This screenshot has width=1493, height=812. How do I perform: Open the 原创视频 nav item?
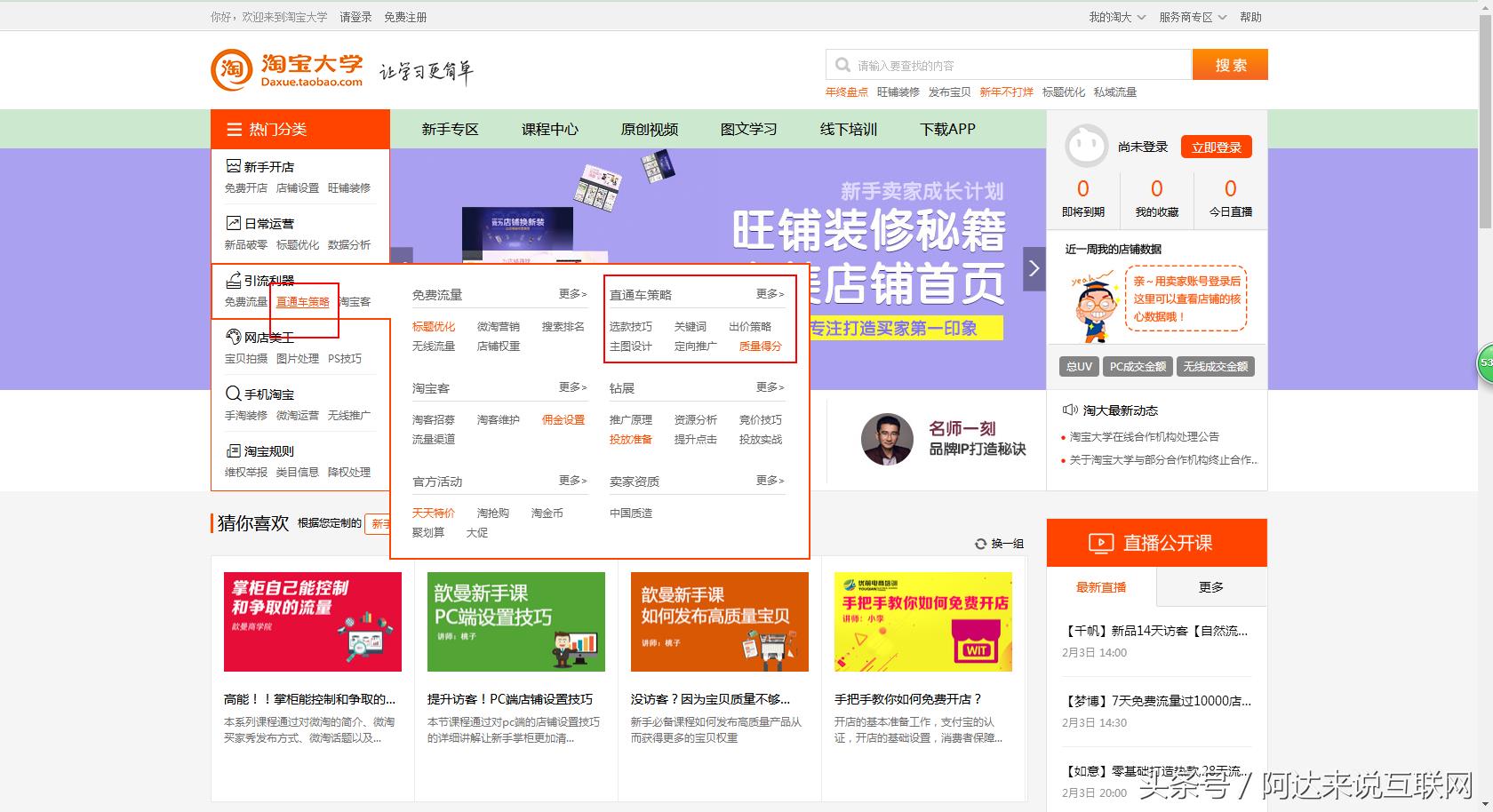pos(650,130)
